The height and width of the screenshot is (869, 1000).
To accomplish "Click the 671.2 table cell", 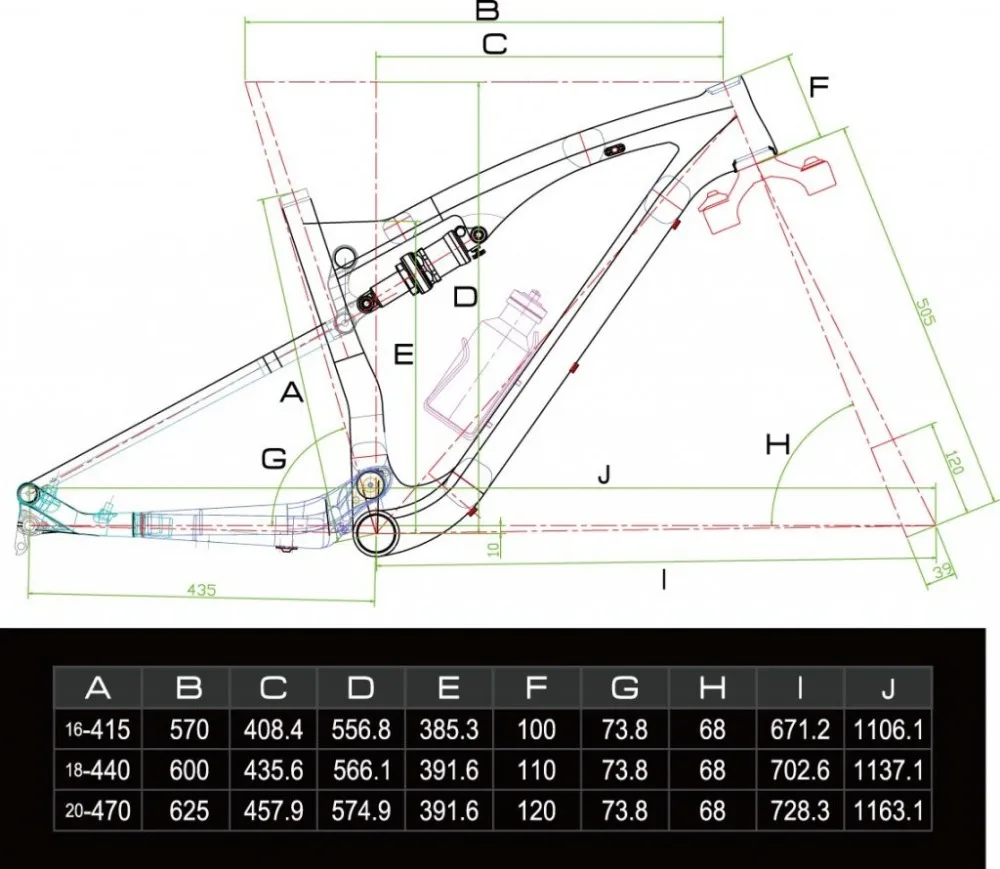I will coord(800,729).
